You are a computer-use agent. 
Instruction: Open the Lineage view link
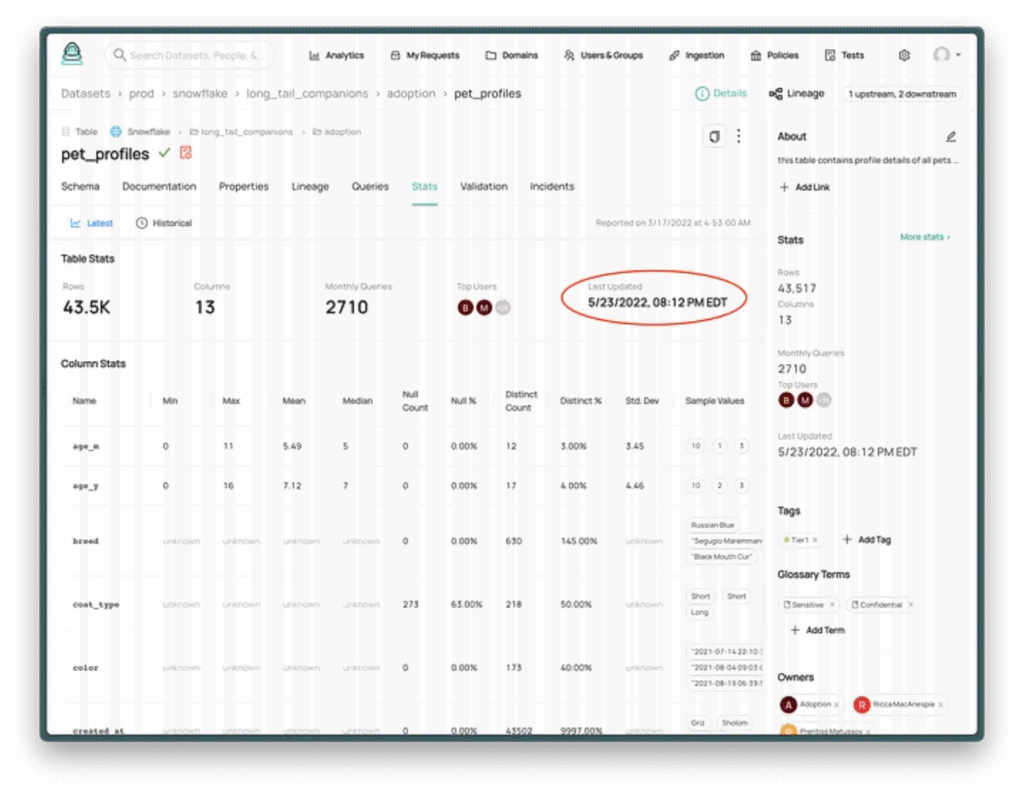tap(796, 93)
